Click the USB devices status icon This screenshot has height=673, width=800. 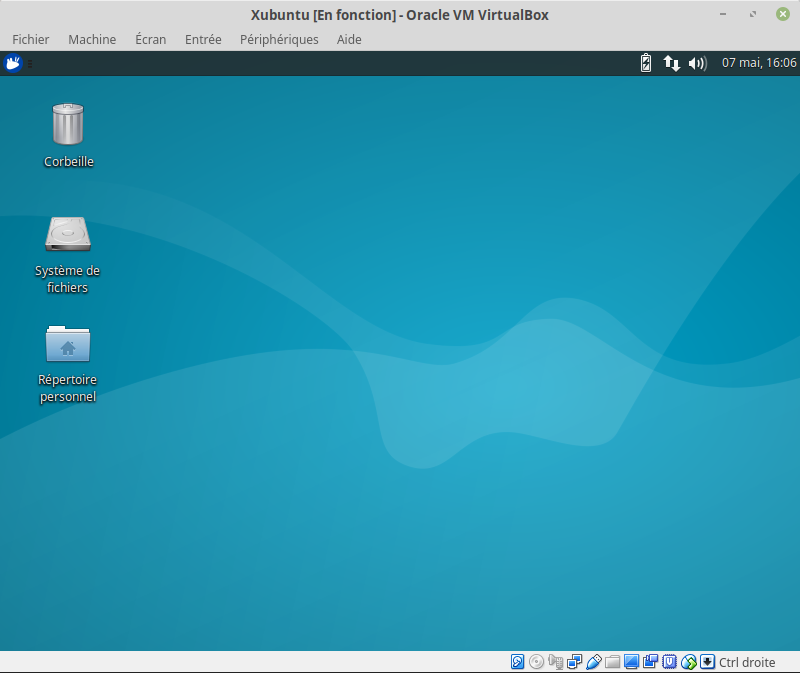click(x=594, y=662)
